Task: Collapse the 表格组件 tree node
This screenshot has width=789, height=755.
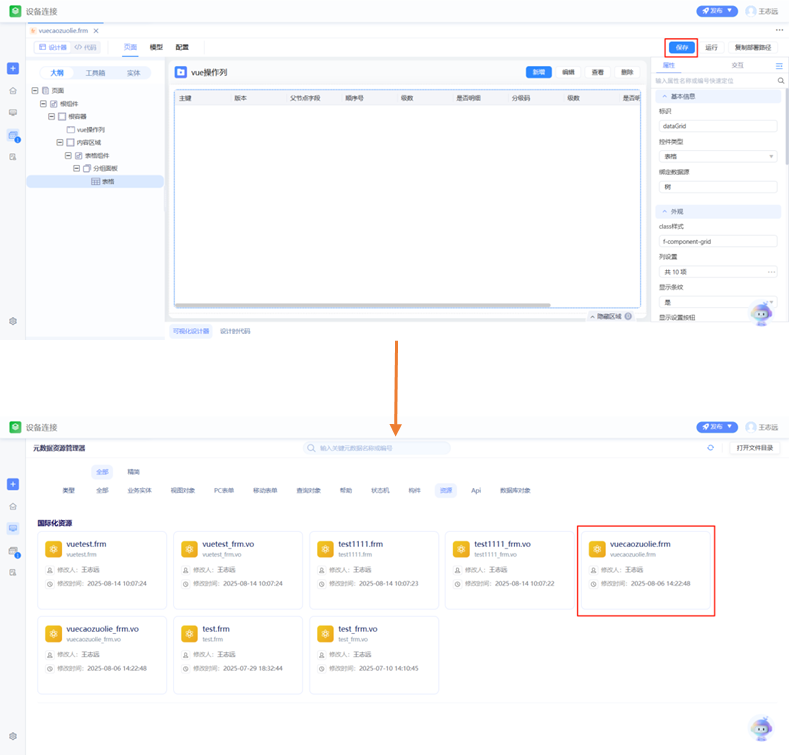Action: pyautogui.click(x=68, y=156)
